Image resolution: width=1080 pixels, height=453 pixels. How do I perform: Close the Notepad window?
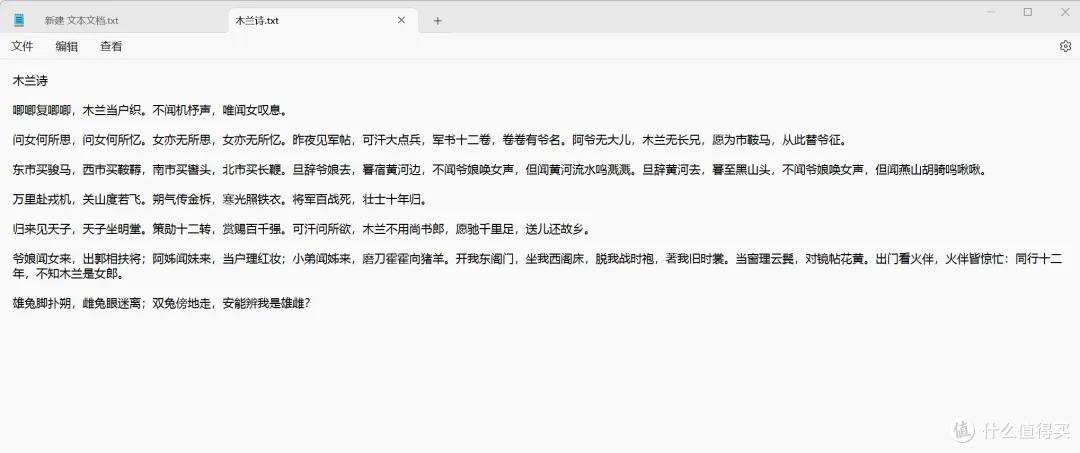tap(1063, 12)
